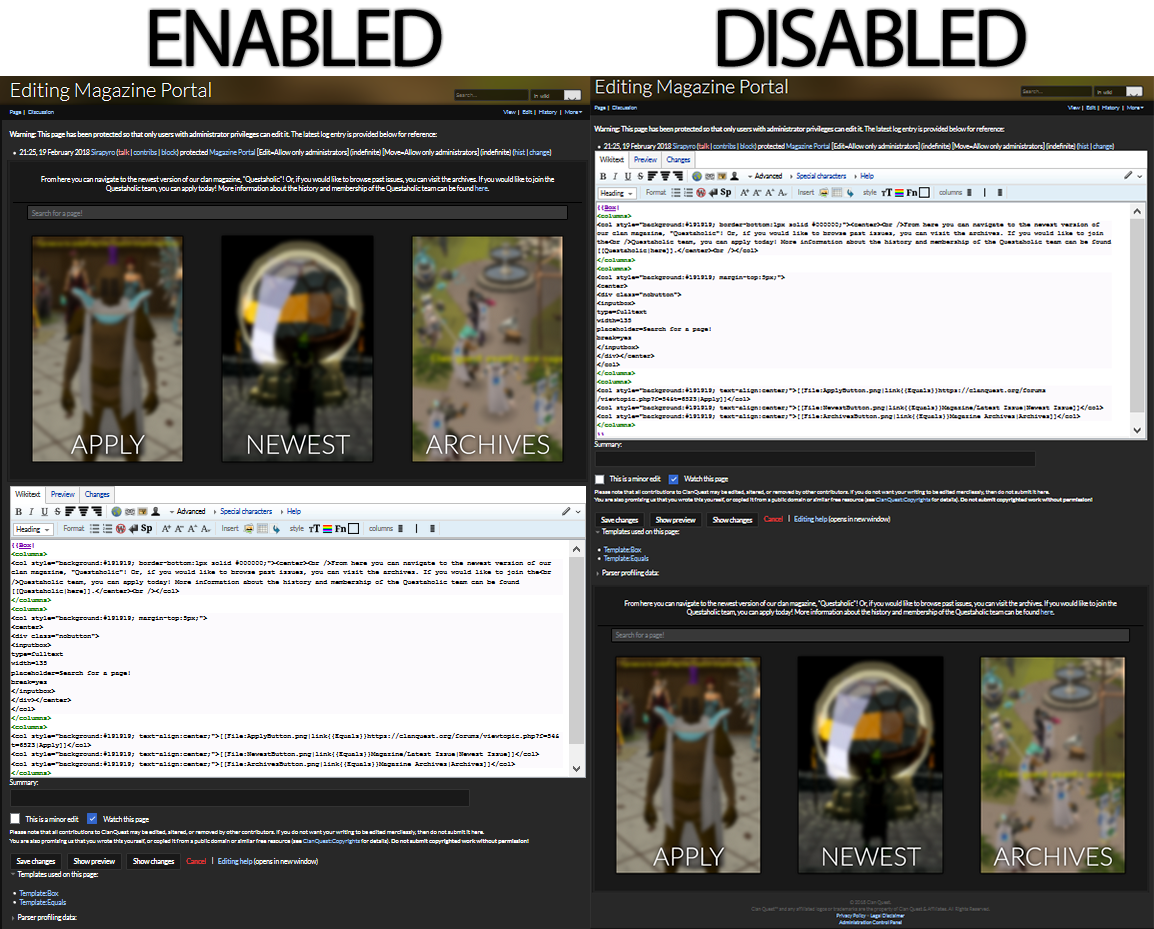Open the History tab in Enabled panel header
Viewport: 1154px width, 929px height.
548,112
